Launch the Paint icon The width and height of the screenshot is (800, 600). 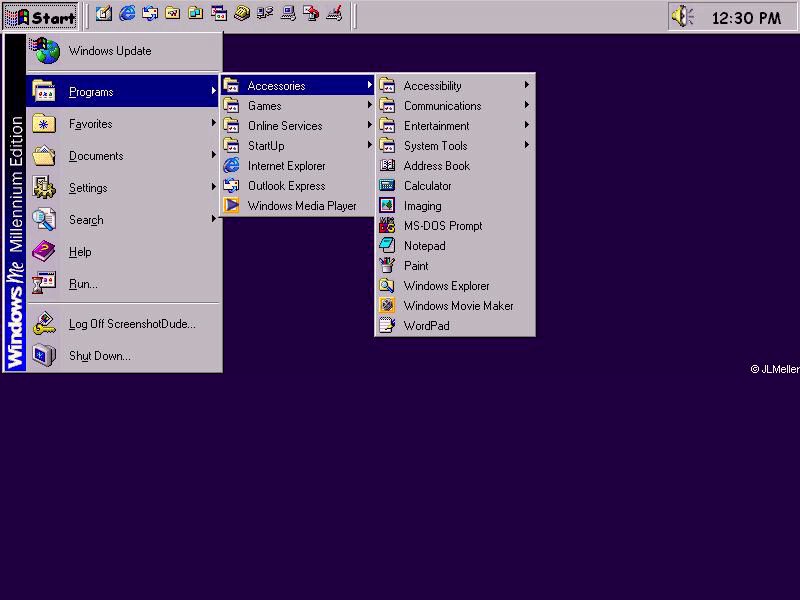click(387, 265)
